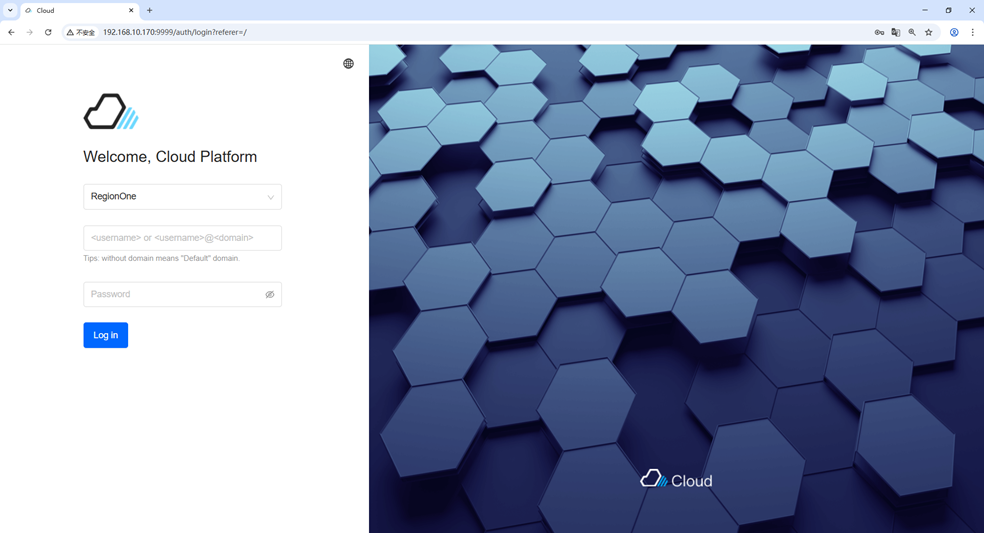Select the Cloud browser tab
This screenshot has width=984, height=533.
click(75, 11)
